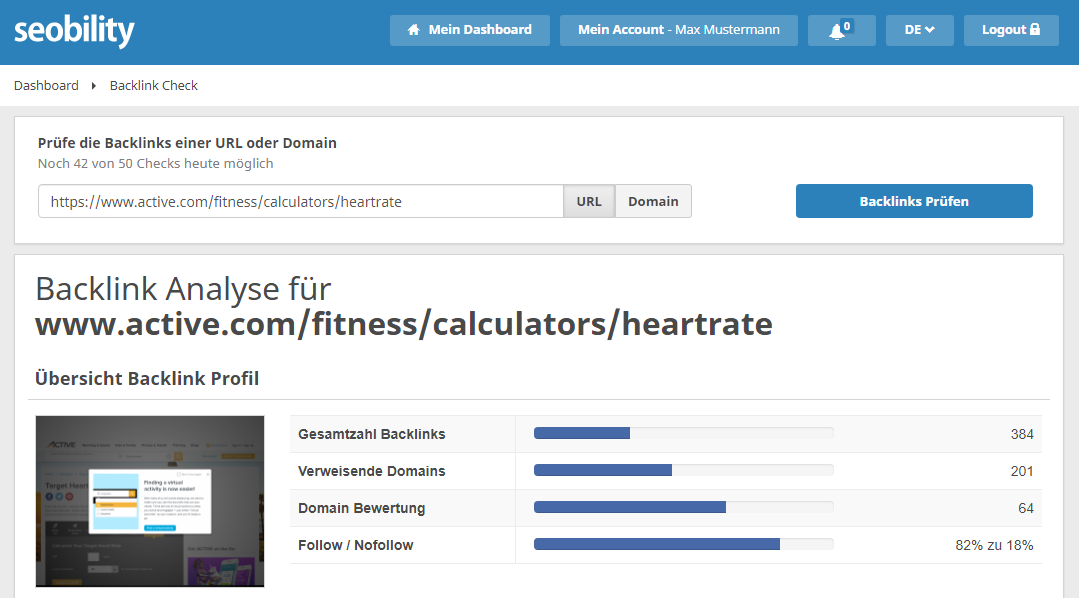
Task: Select the Follow / Nofollow label
Action: [356, 545]
